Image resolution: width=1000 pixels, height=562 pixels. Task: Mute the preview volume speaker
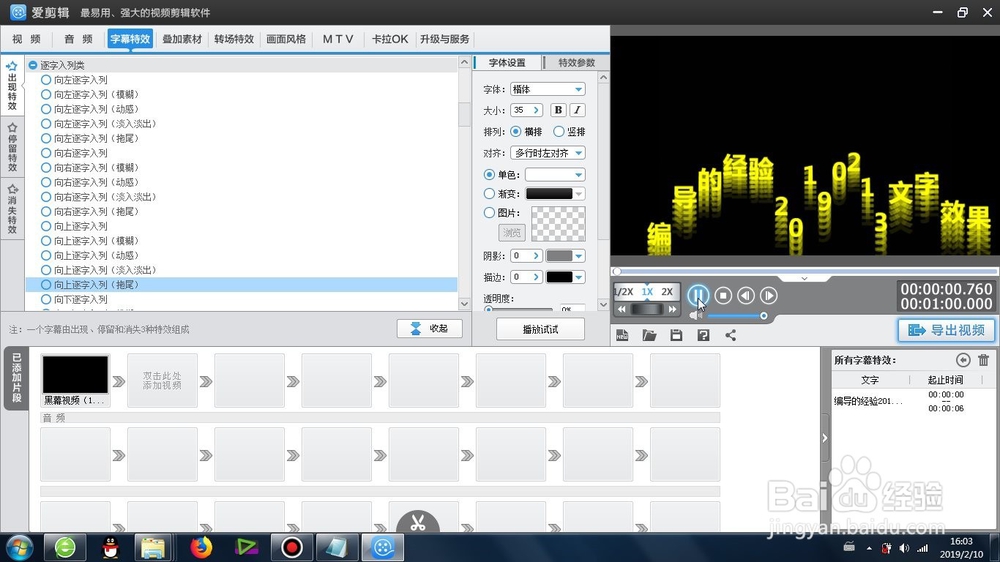[695, 315]
